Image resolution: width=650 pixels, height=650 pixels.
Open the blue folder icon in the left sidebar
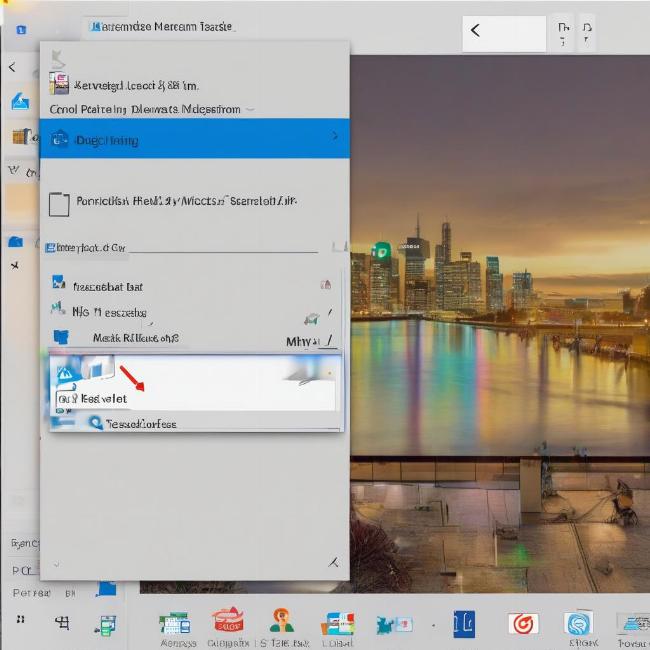[16, 242]
